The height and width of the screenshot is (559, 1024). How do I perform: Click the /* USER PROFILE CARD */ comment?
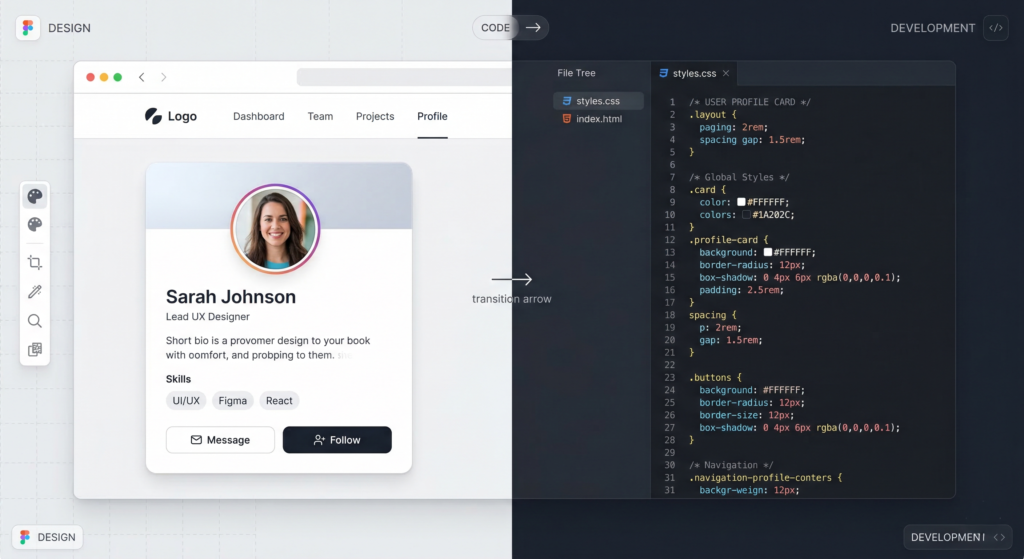click(x=750, y=102)
